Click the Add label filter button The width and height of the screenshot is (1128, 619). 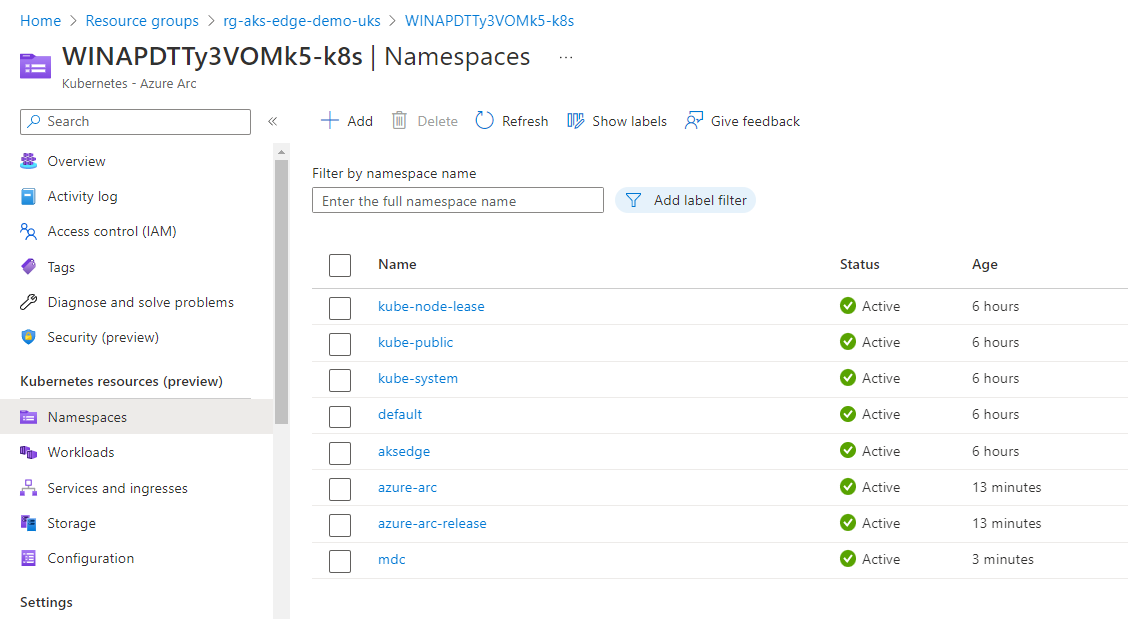[685, 200]
